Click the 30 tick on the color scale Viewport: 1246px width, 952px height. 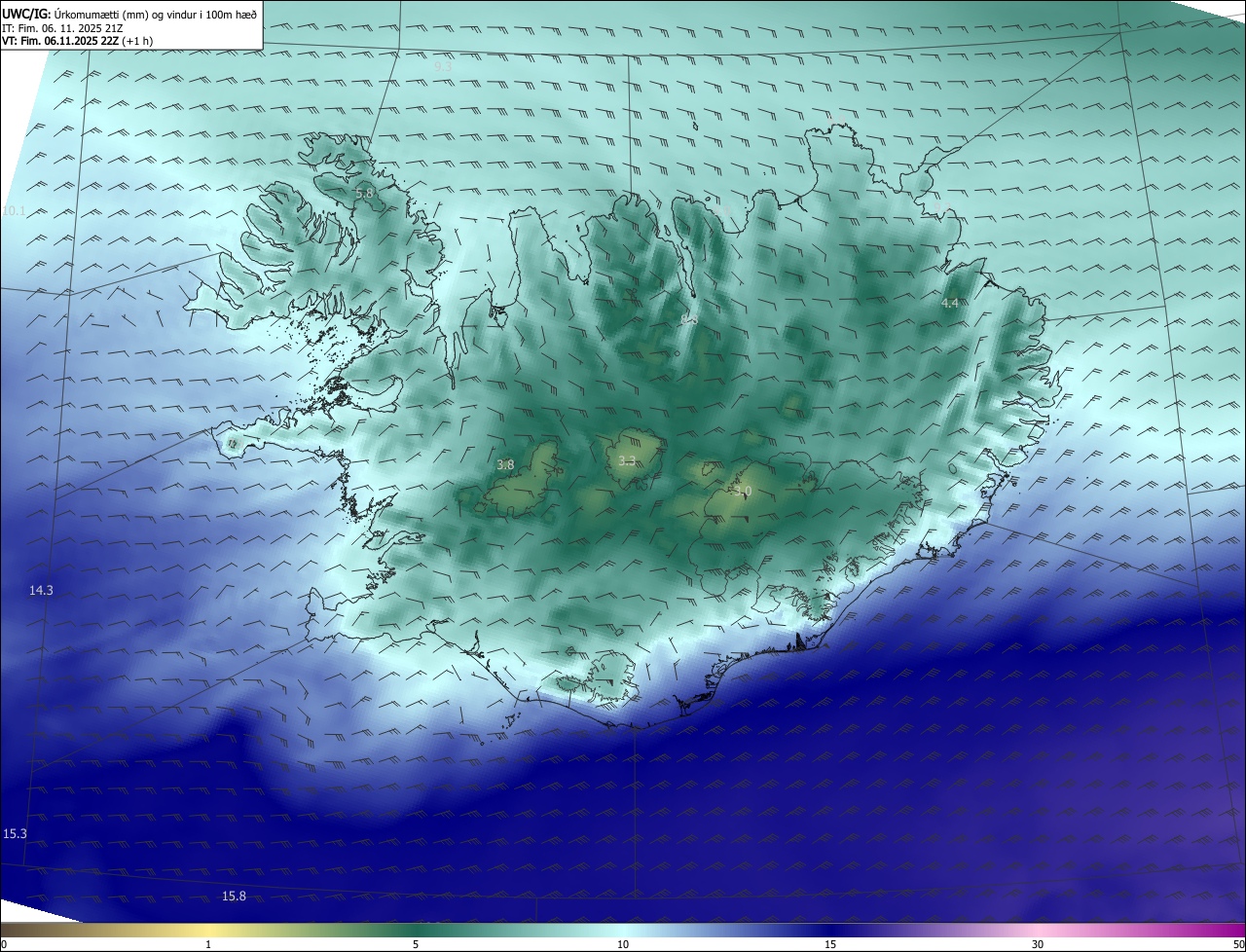point(1038,944)
